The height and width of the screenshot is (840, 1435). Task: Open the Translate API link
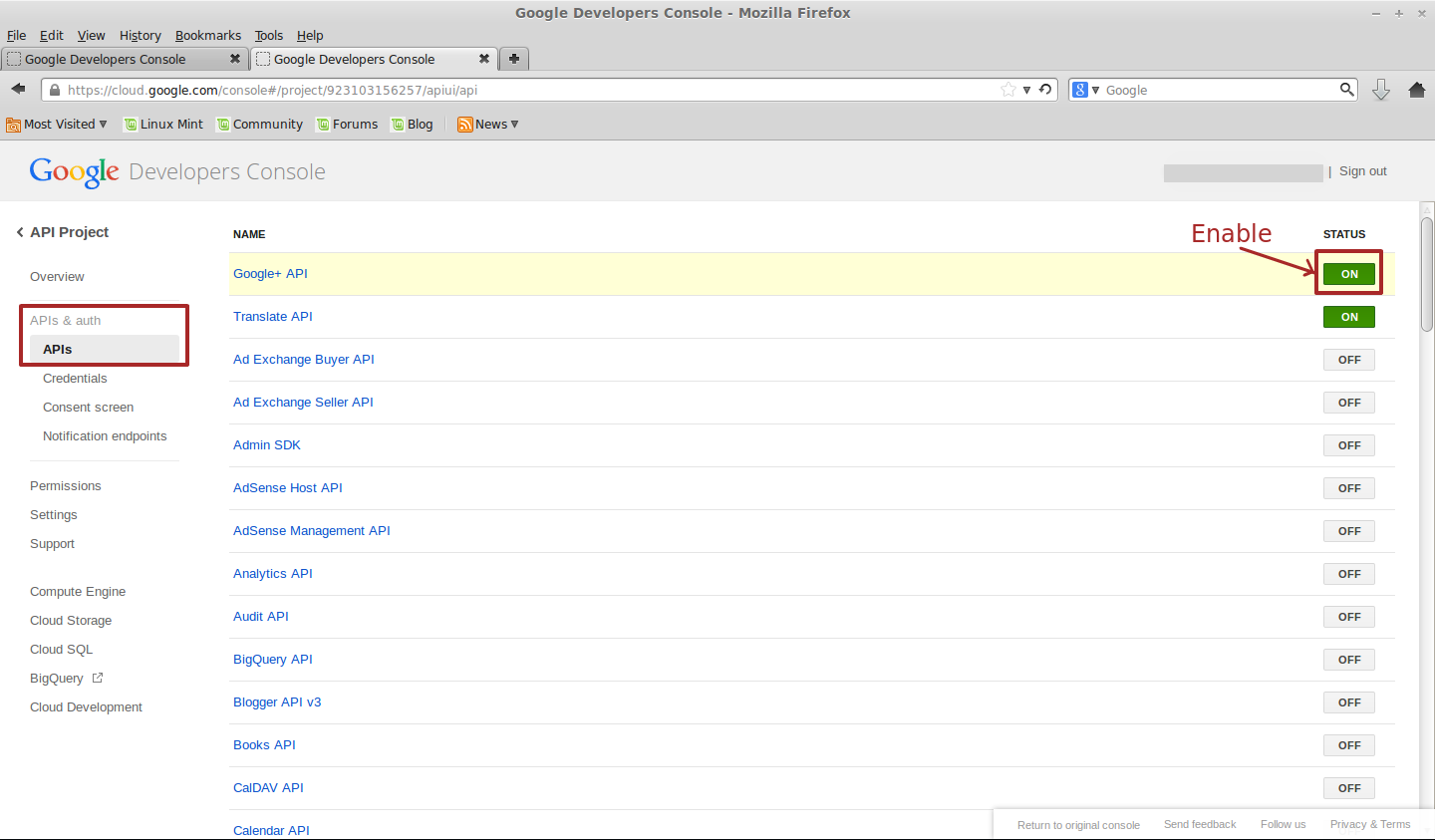(273, 317)
